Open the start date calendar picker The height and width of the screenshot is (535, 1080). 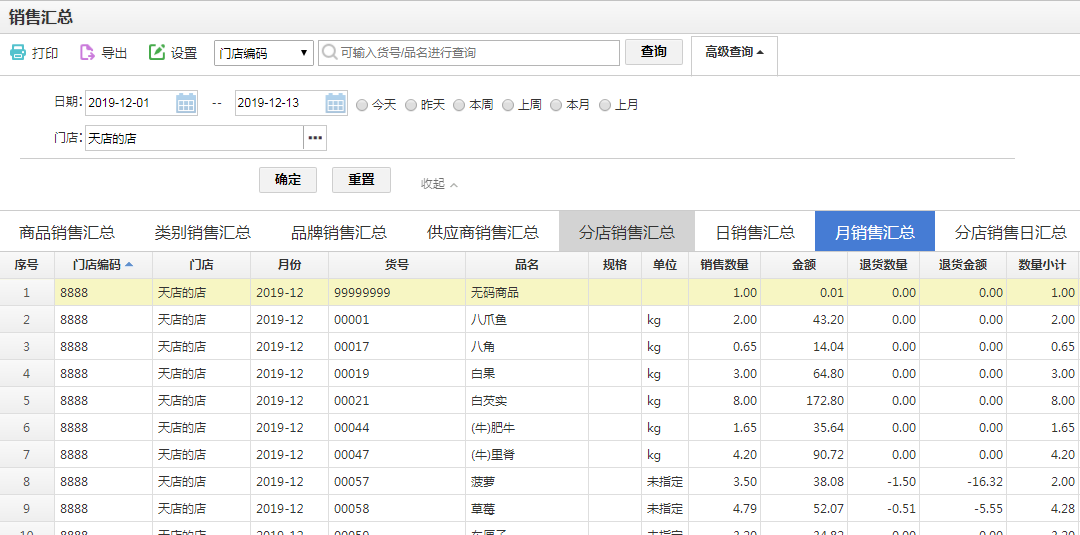(186, 103)
